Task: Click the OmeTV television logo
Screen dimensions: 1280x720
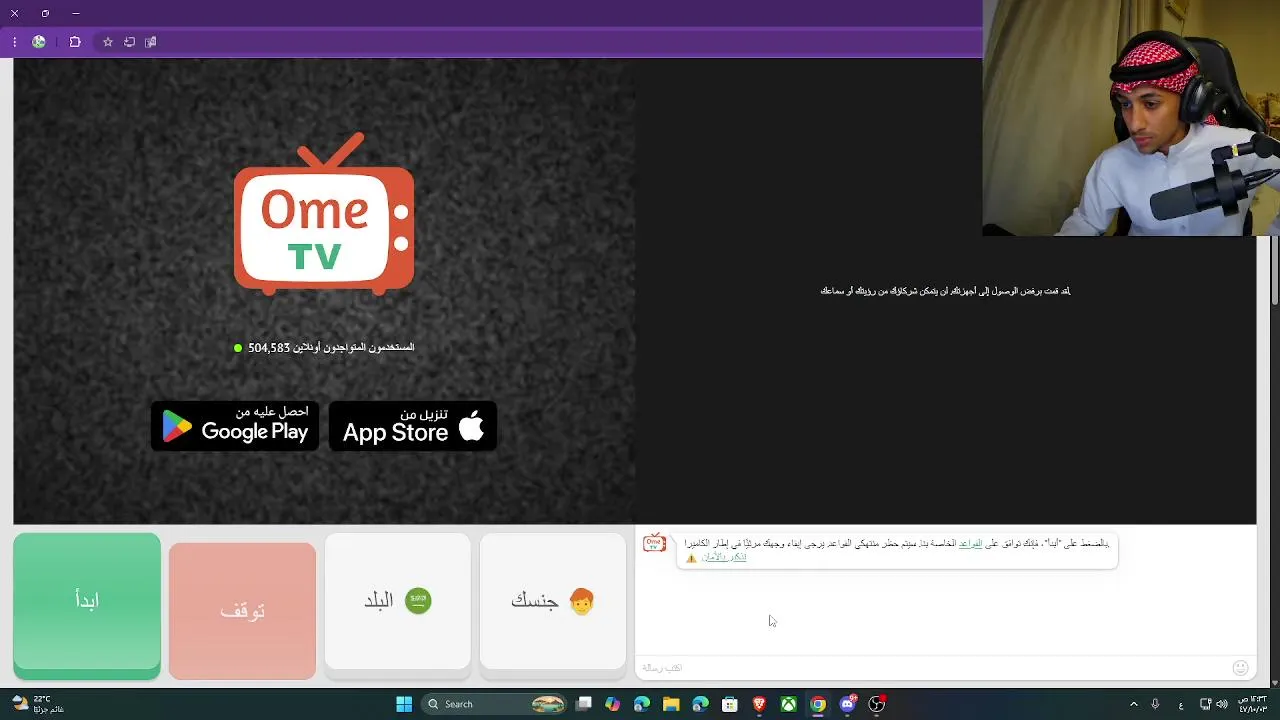Action: 324,214
